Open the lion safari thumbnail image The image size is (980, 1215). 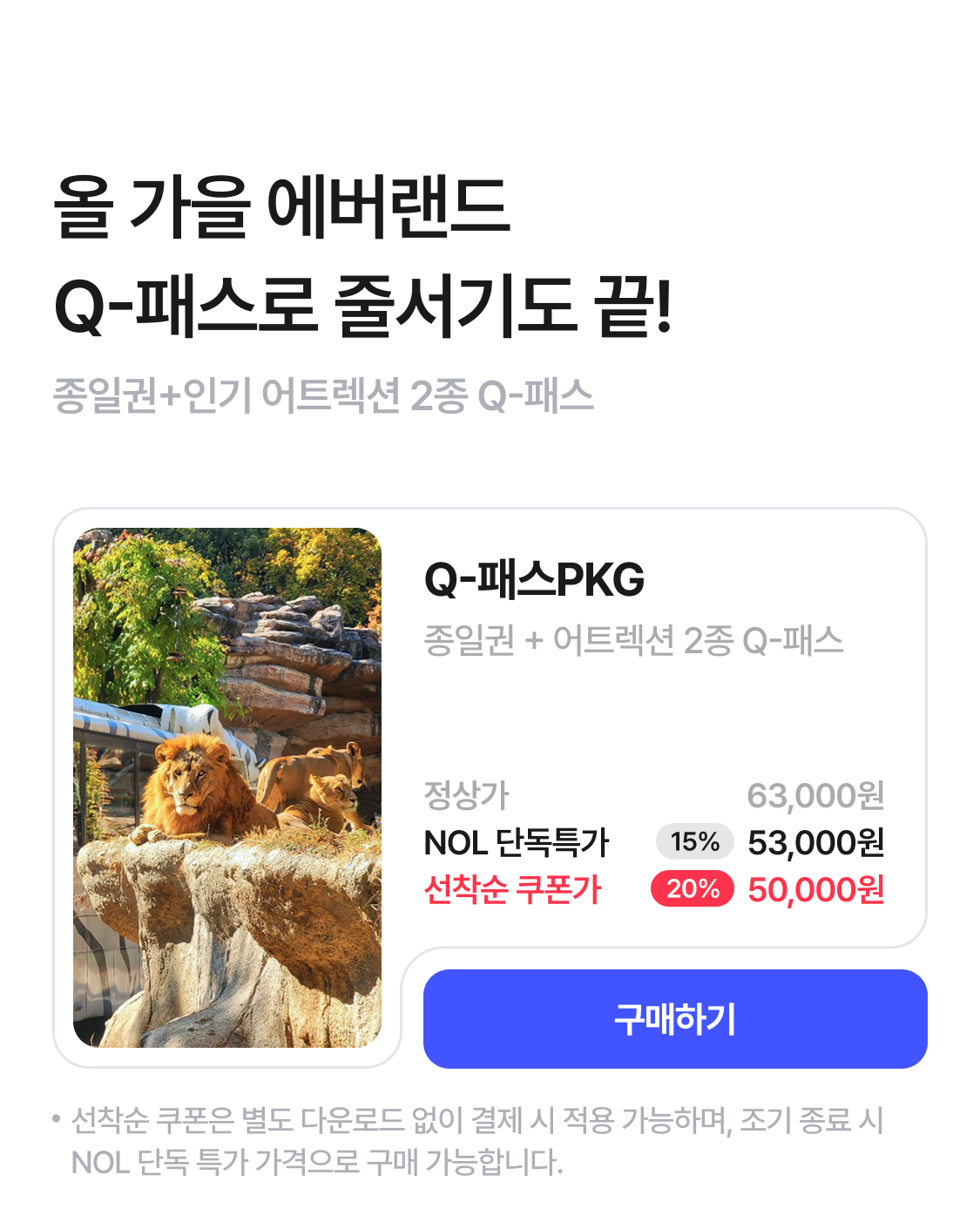pos(227,787)
